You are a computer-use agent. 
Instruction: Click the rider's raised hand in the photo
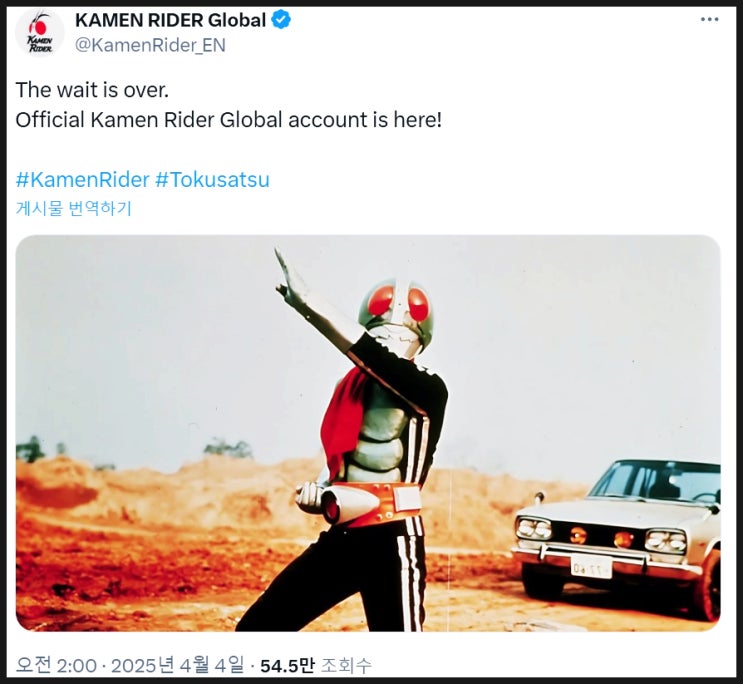(x=289, y=275)
